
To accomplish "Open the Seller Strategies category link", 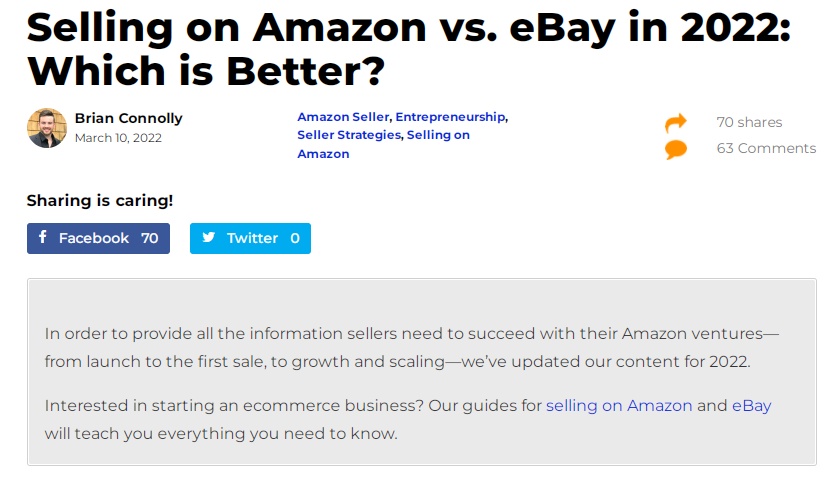I will [349, 135].
